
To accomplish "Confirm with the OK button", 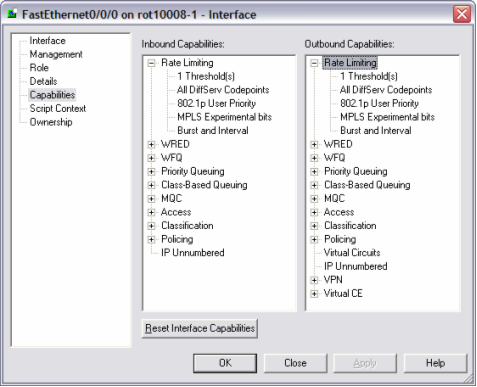I will pos(225,363).
